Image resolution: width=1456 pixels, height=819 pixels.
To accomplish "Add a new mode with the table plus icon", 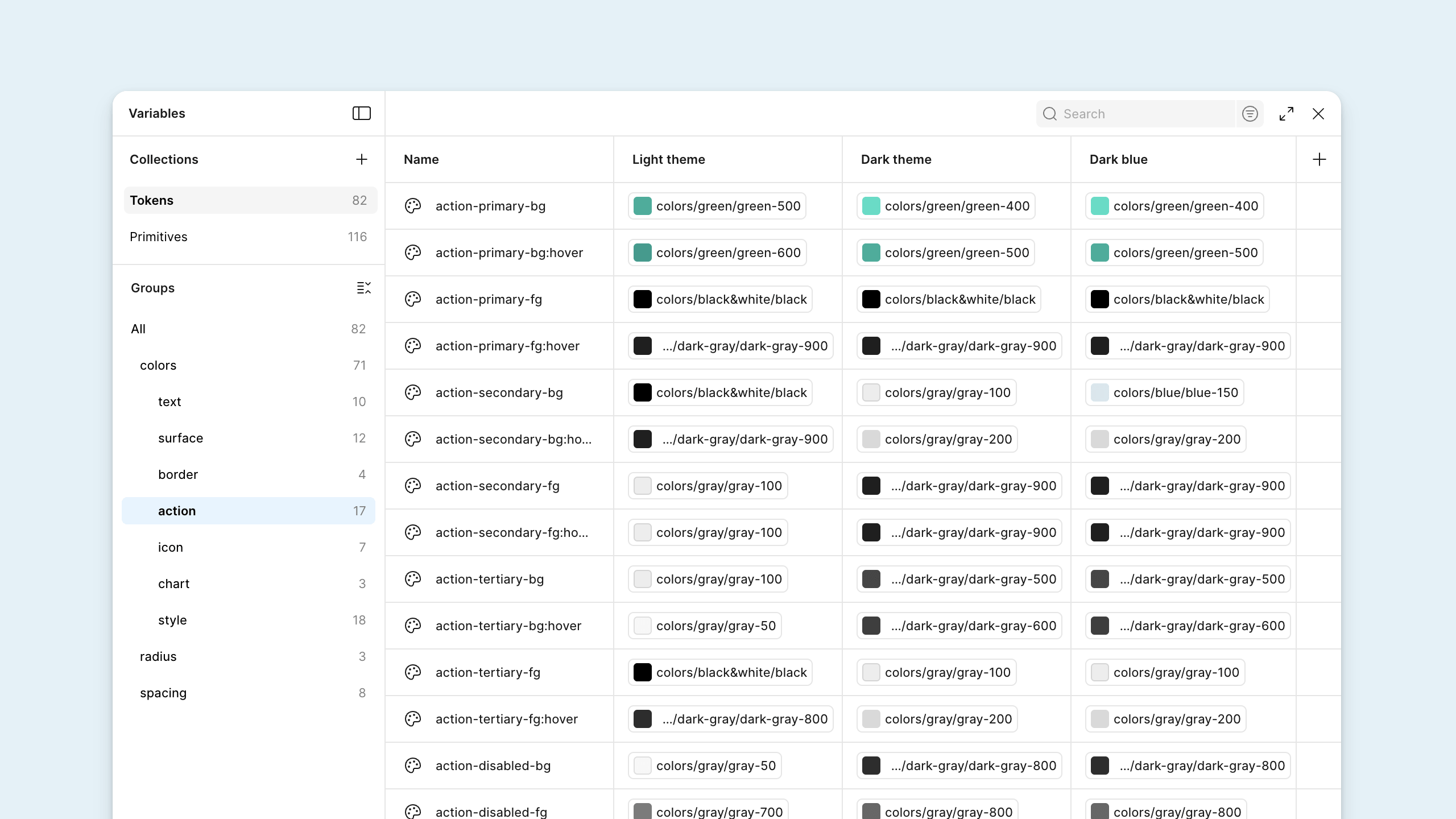I will point(1319,159).
